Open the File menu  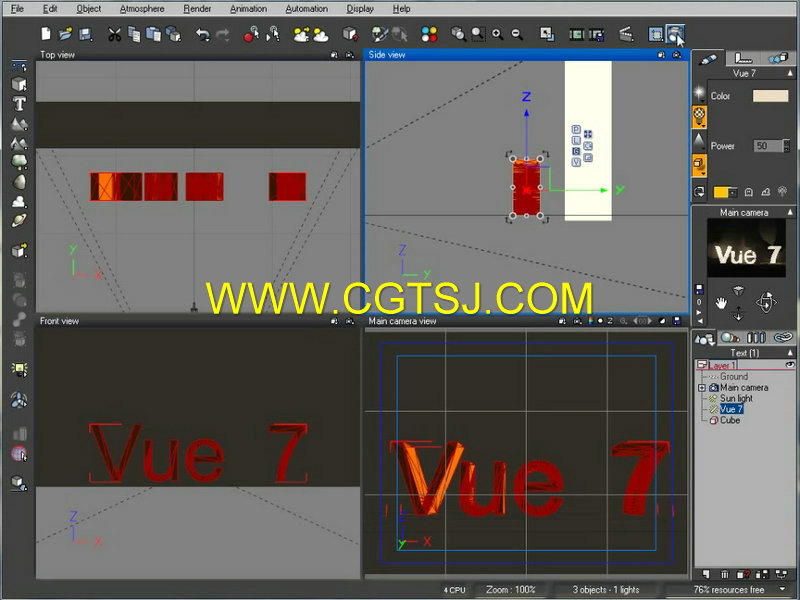pyautogui.click(x=17, y=9)
